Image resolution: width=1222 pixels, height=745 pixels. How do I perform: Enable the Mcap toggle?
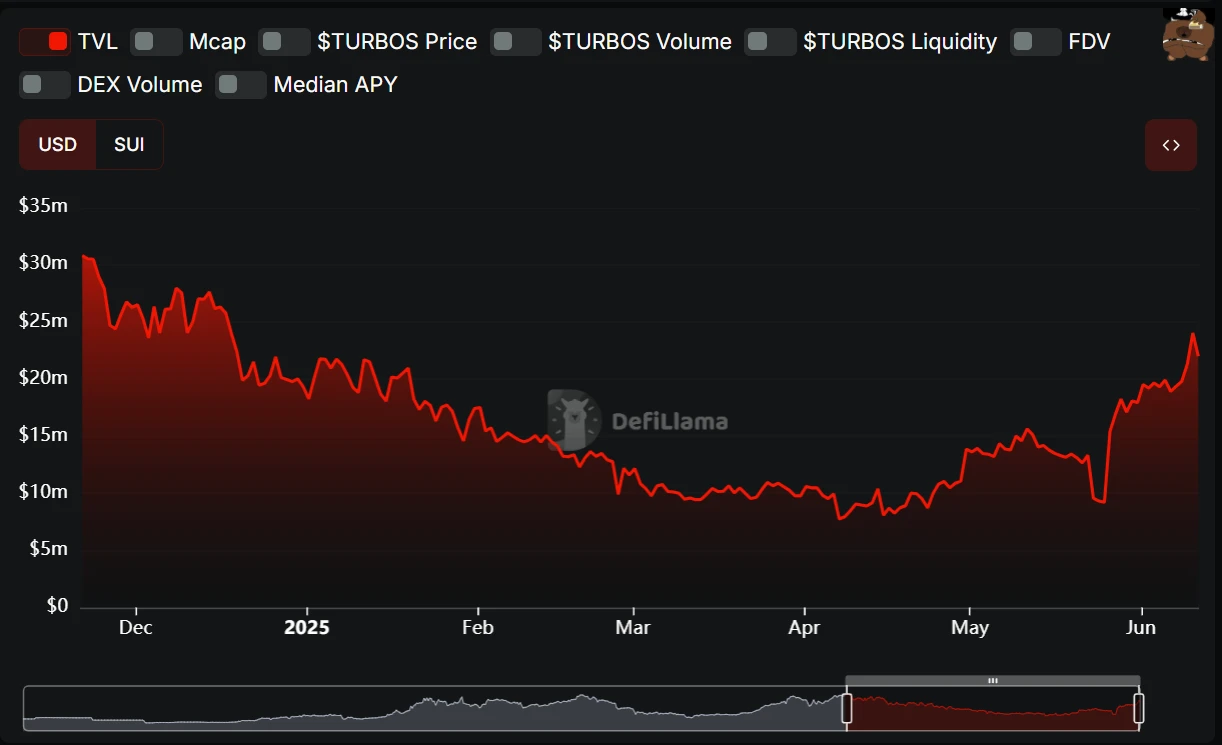pos(156,41)
